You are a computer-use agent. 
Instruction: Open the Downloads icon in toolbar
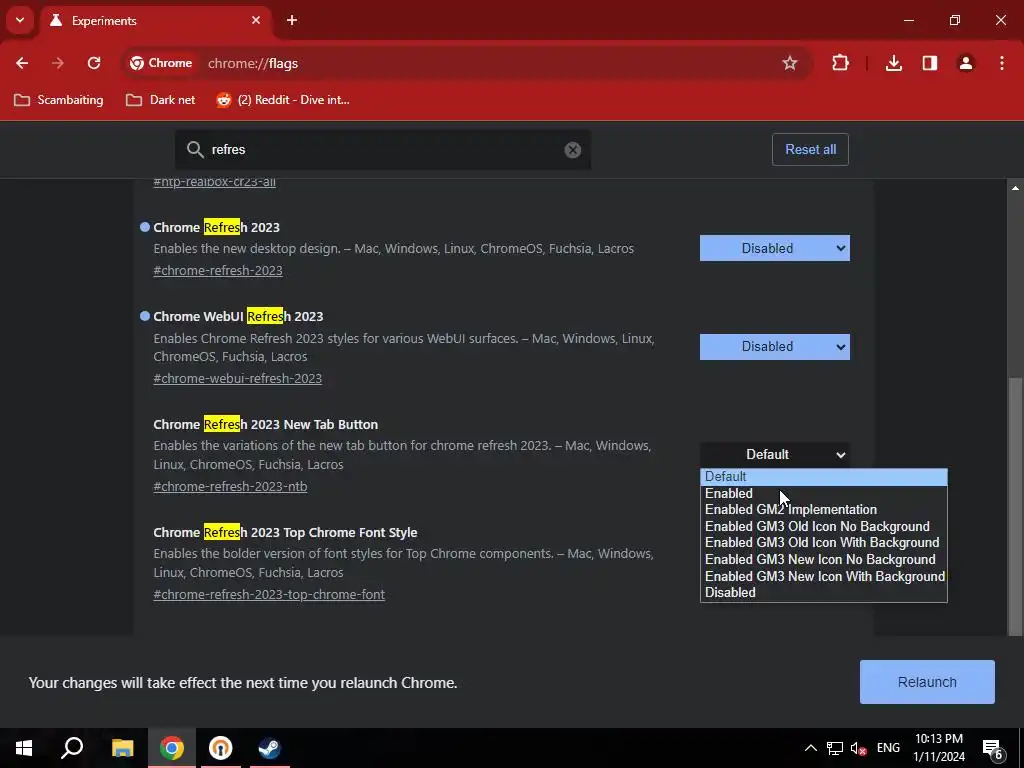click(x=893, y=63)
